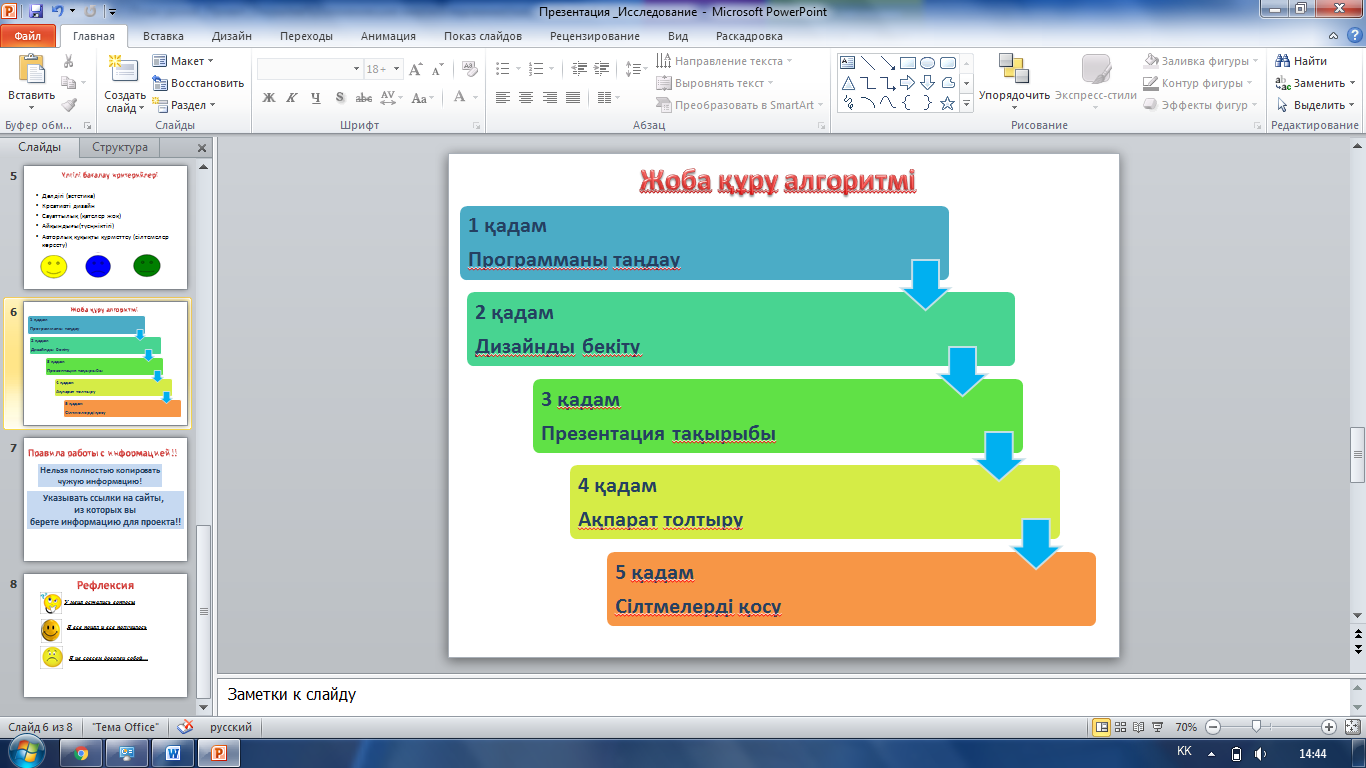This screenshot has height=768, width=1366.
Task: Expand the shapes gallery More arrow
Action: (967, 103)
